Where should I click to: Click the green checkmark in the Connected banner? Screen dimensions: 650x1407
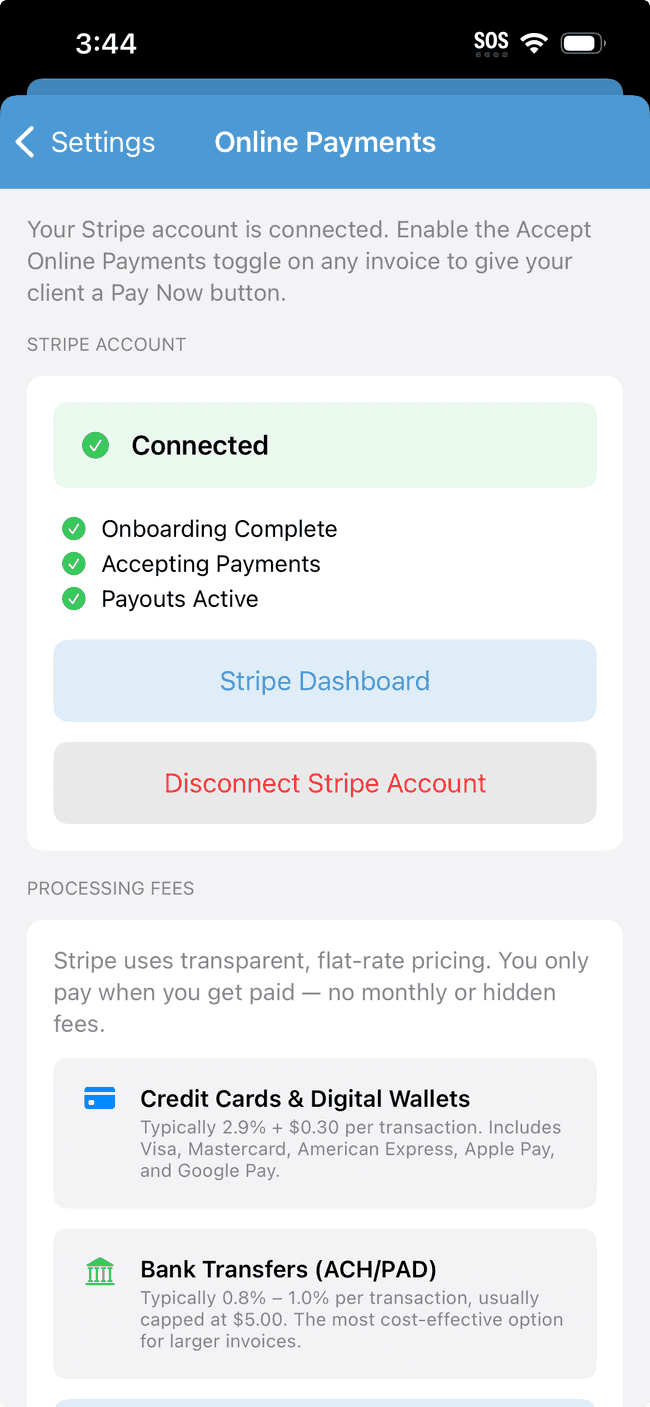point(95,445)
